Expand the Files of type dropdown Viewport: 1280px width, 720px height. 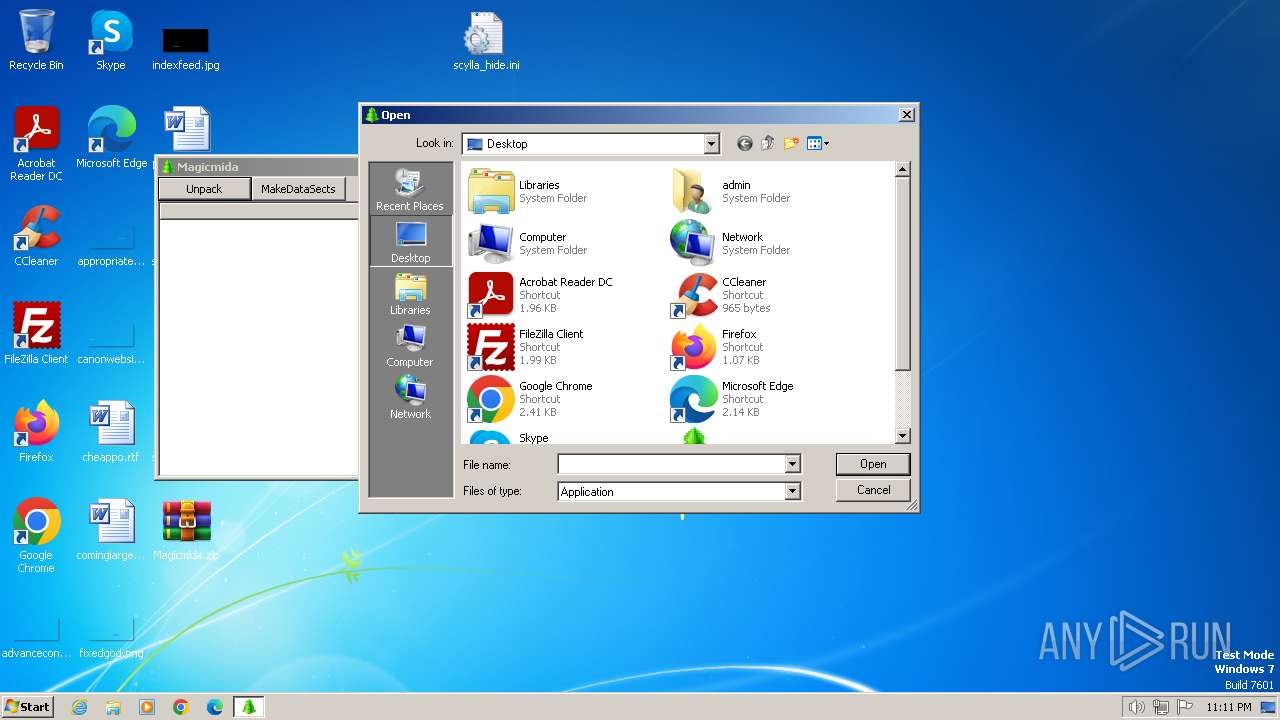click(x=792, y=491)
